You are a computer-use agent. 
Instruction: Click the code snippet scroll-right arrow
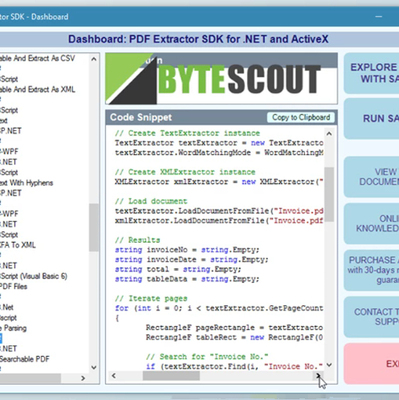tap(318, 376)
